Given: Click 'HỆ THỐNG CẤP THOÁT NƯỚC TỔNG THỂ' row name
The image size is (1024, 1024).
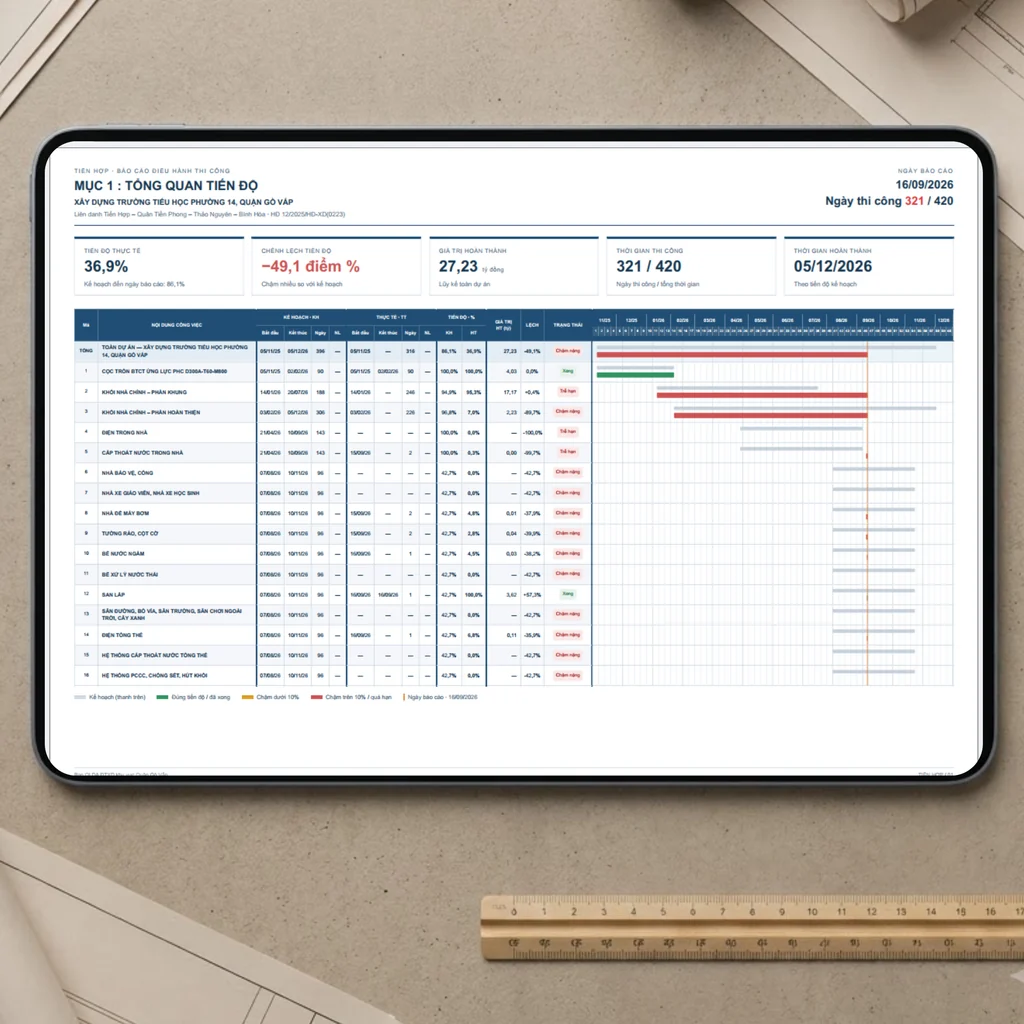Looking at the screenshot, I should [x=155, y=655].
